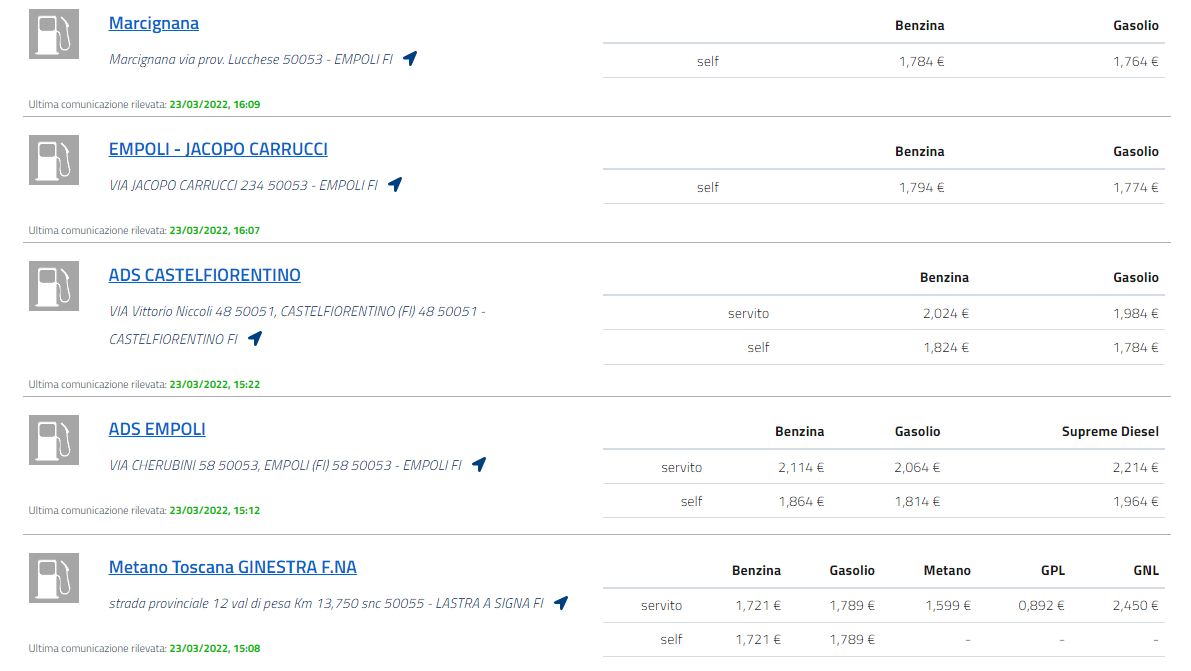Screen dimensions: 1191x671
Task: Click Marcignana self Benzina price 1,784 €
Action: point(921,61)
